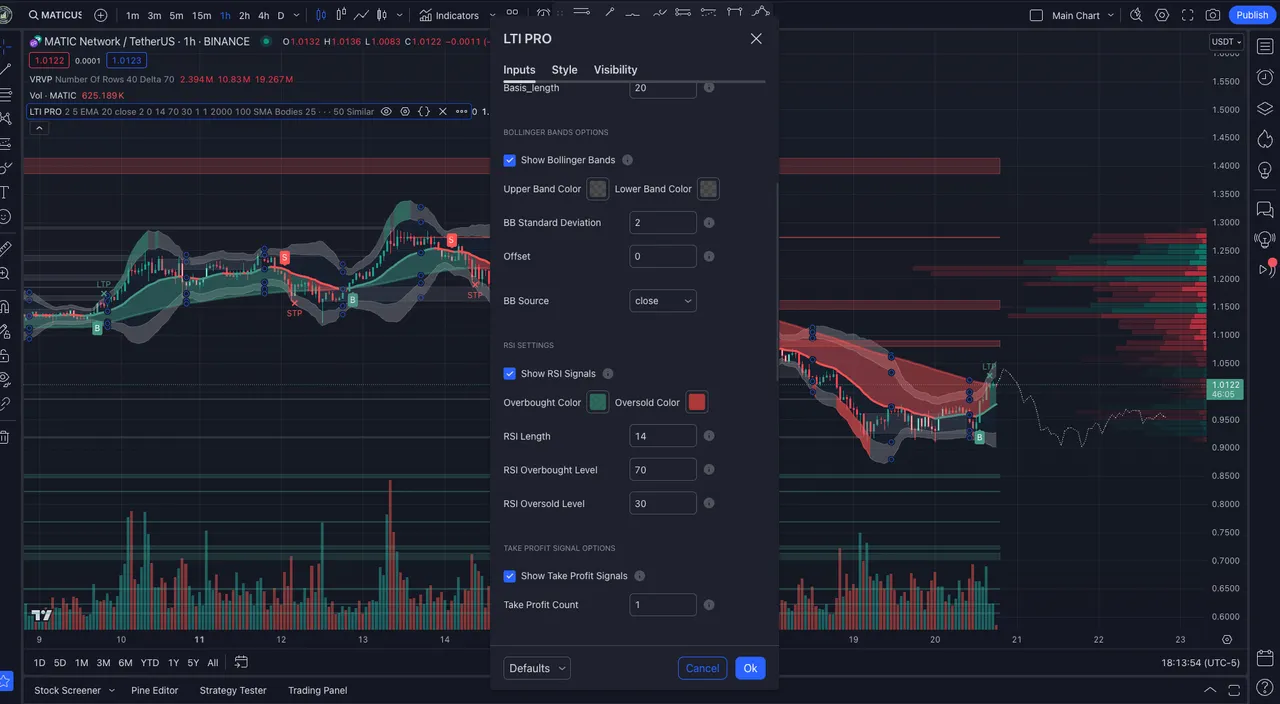
Task: Set range to YTD
Action: point(150,662)
